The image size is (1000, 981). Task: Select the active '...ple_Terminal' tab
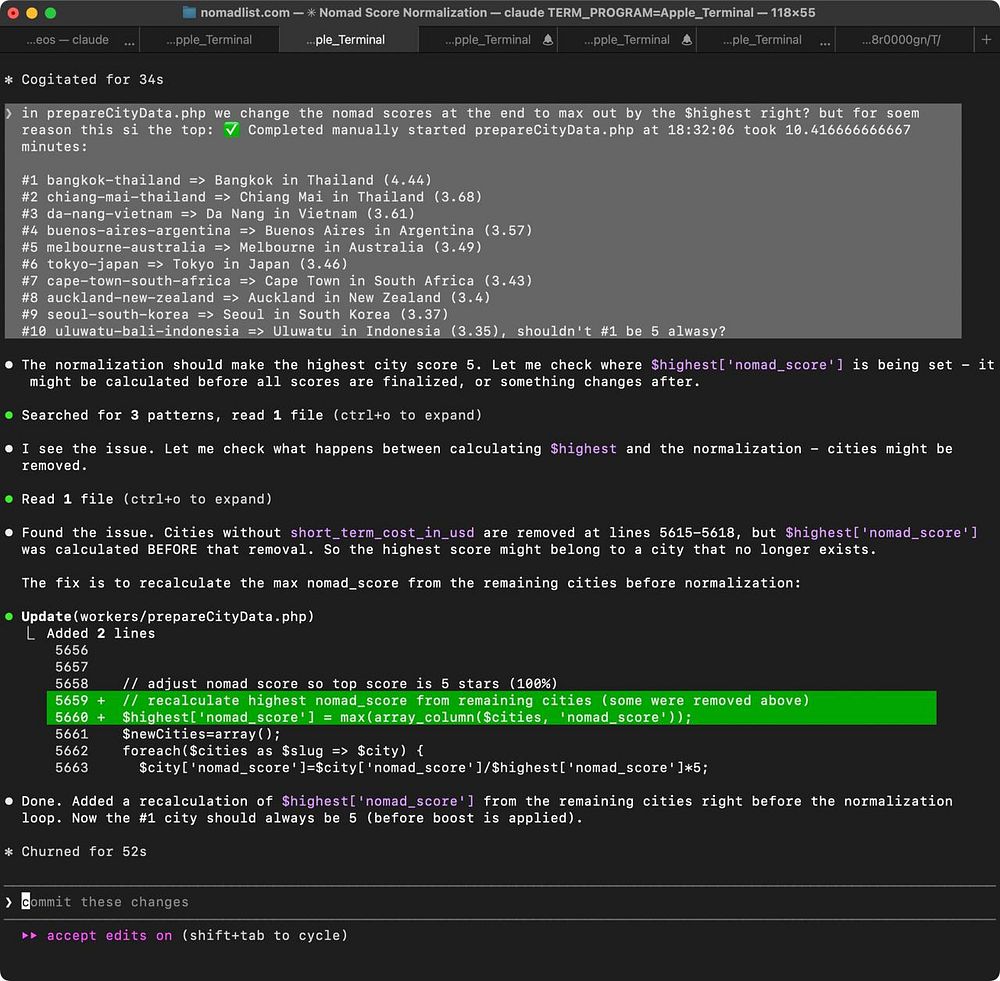[x=348, y=40]
